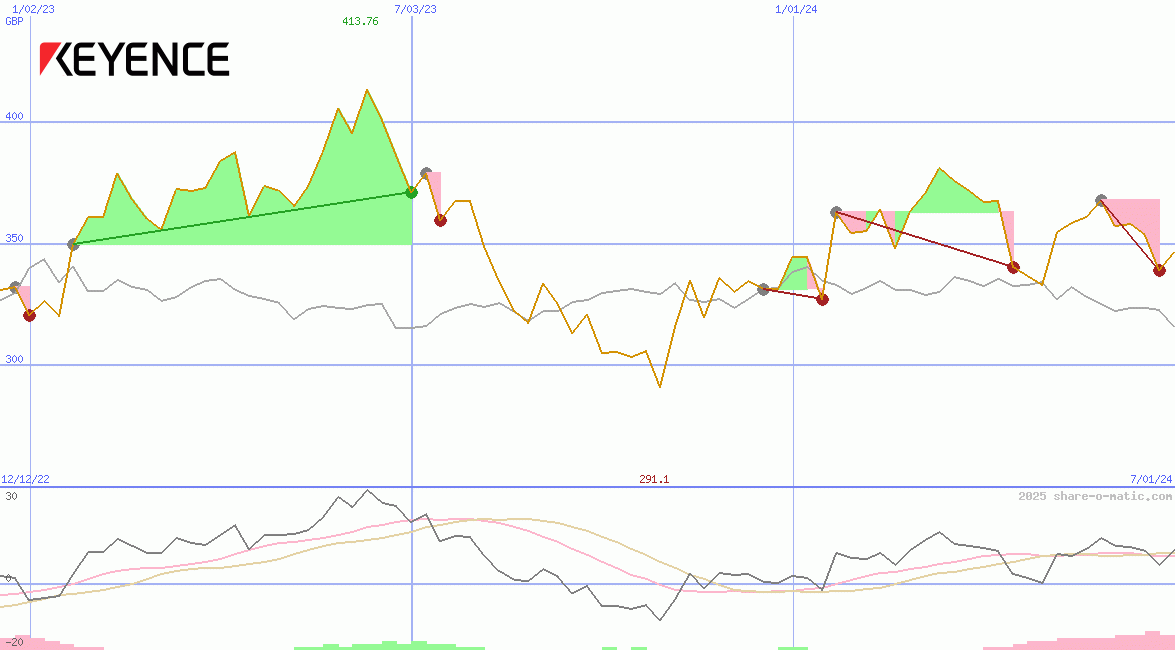Image resolution: width=1175 pixels, height=650 pixels.
Task: Select the first red marker near left edge
Action: pos(29,315)
